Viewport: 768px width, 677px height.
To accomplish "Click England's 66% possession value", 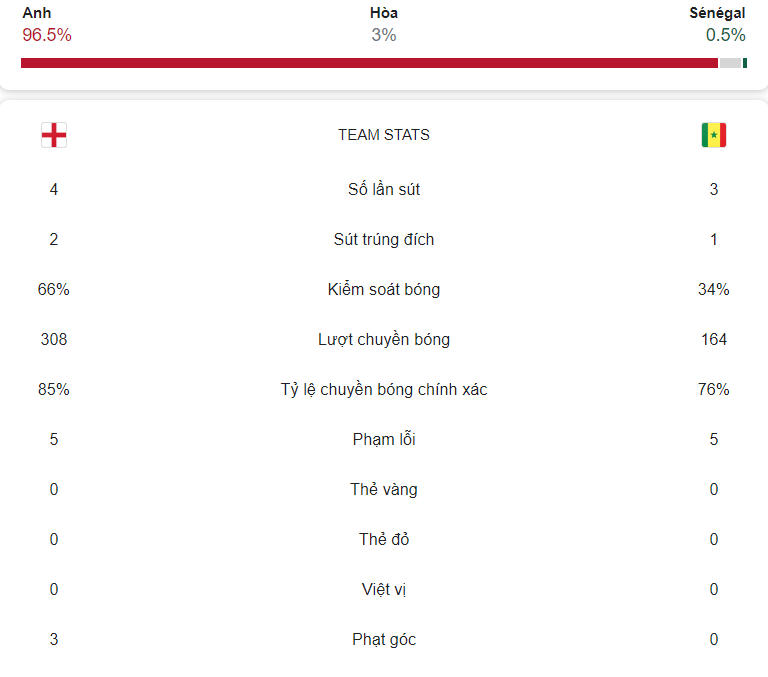I will [54, 289].
